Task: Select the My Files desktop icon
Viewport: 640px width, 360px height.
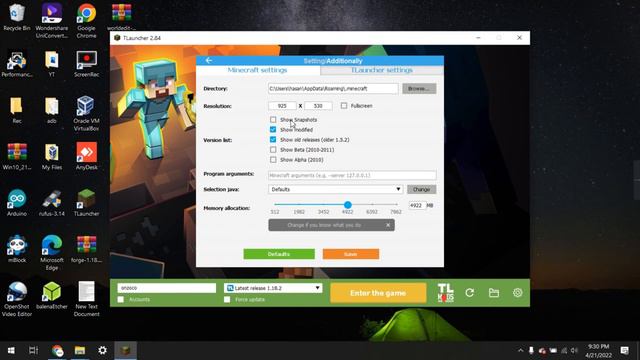Action: click(51, 156)
